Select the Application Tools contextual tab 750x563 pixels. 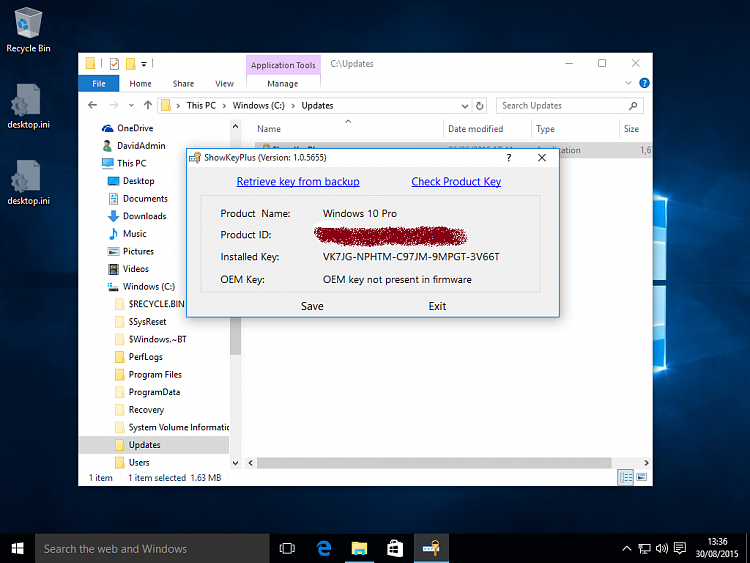[x=283, y=65]
